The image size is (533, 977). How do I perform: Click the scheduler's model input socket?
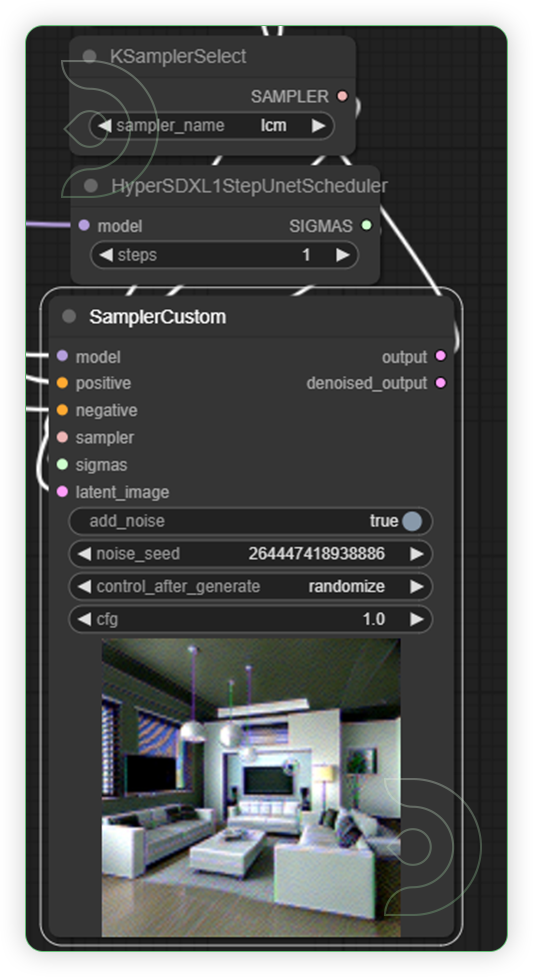pyautogui.click(x=84, y=226)
